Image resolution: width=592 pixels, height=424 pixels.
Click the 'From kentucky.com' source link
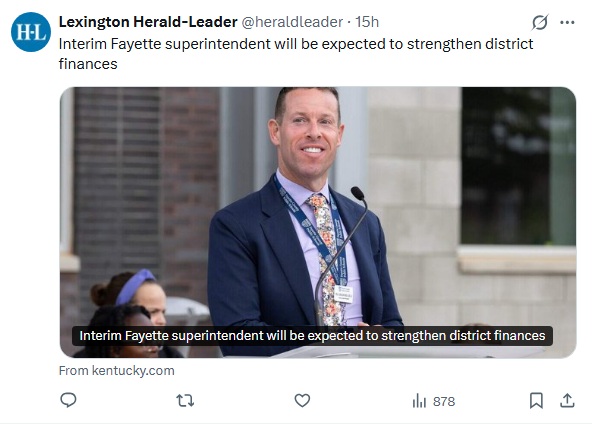coord(117,371)
